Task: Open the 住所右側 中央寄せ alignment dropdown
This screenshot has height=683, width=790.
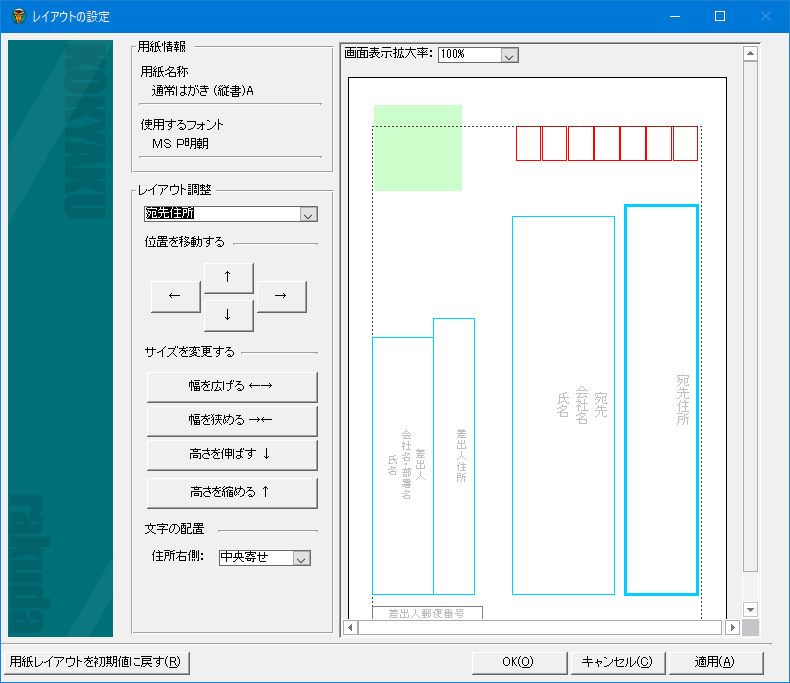Action: (301, 559)
